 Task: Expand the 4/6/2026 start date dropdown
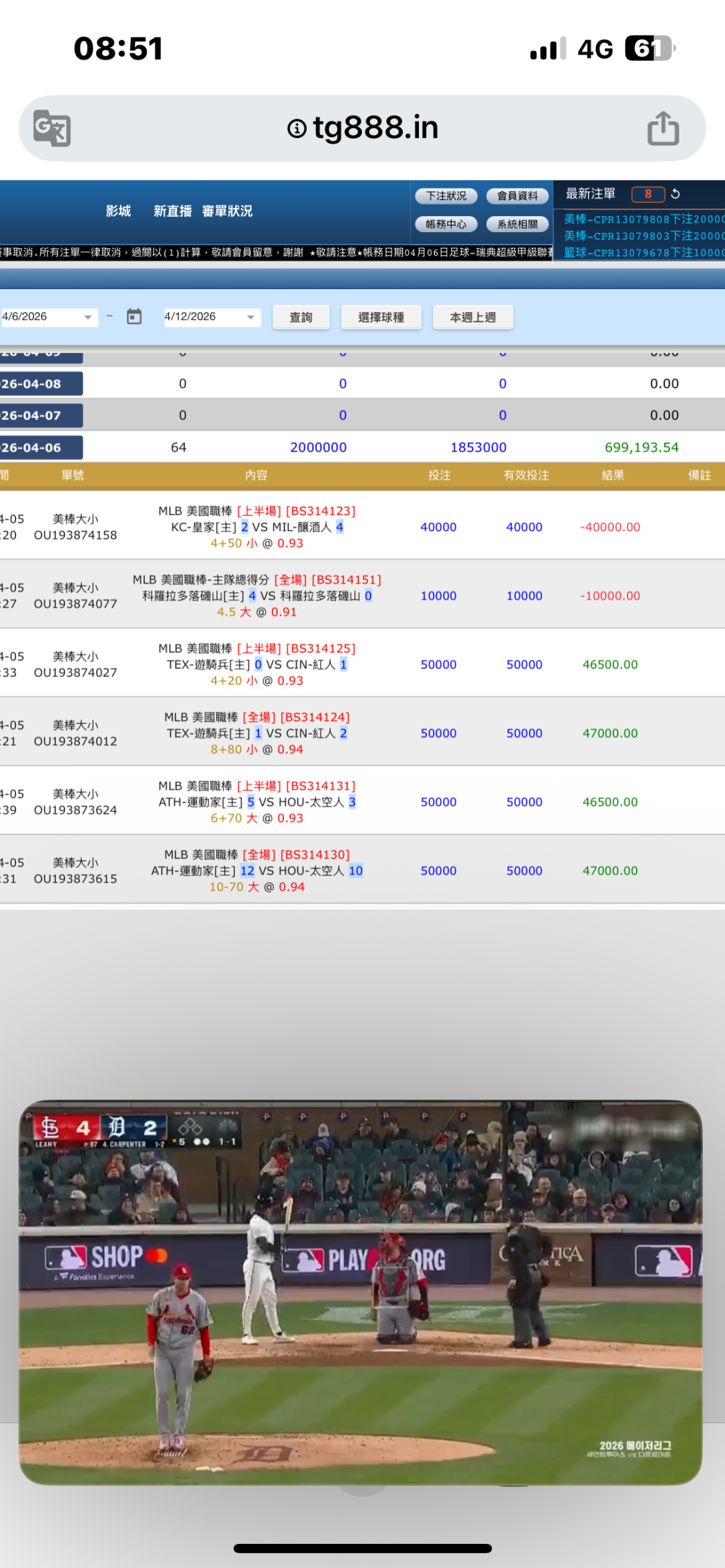(87, 317)
